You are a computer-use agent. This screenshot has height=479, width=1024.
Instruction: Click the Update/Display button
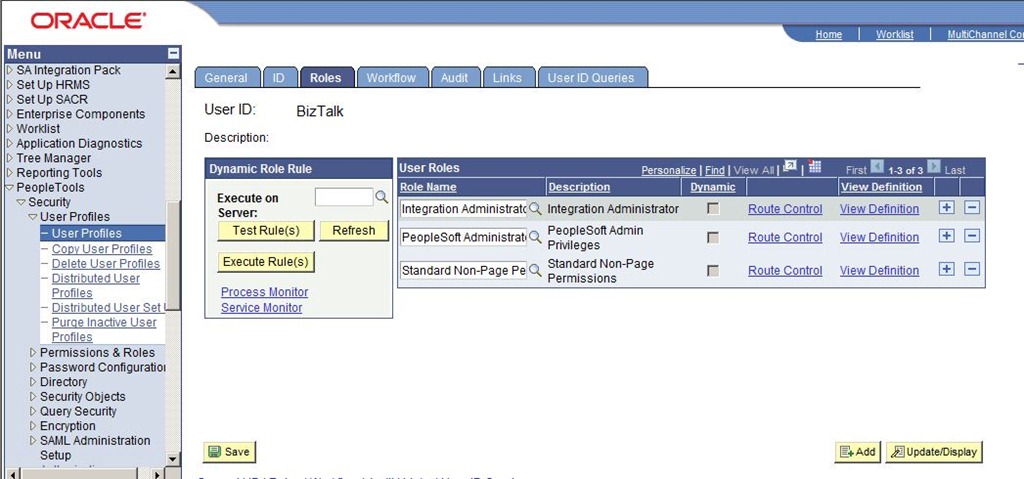tap(934, 452)
